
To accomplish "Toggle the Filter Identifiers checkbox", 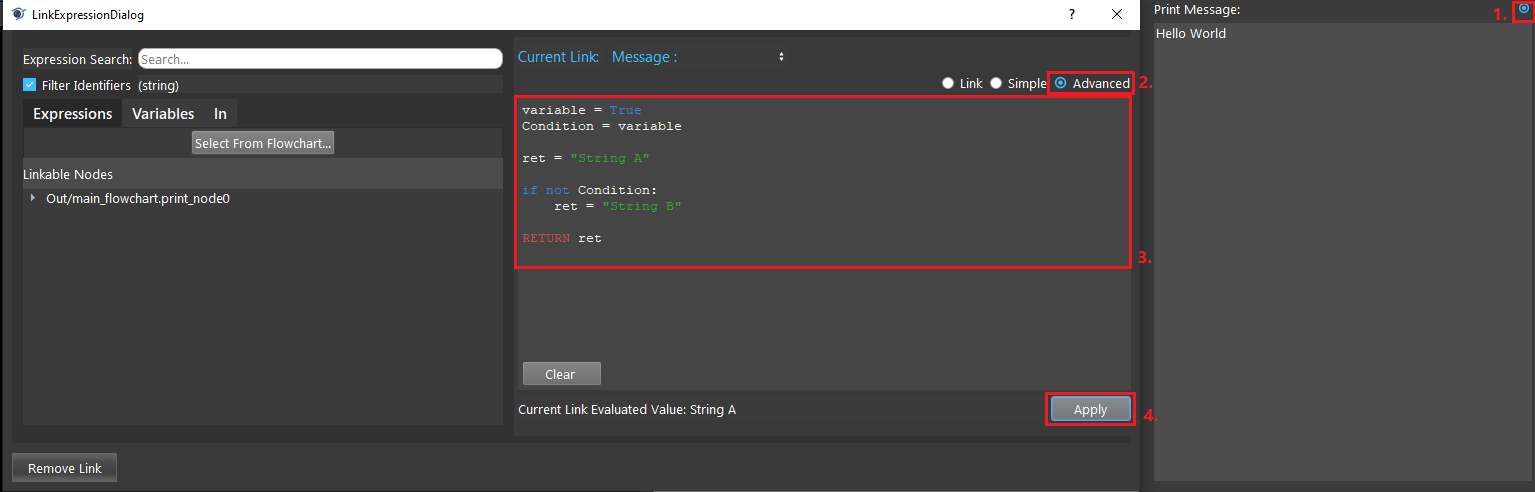I will (x=30, y=85).
